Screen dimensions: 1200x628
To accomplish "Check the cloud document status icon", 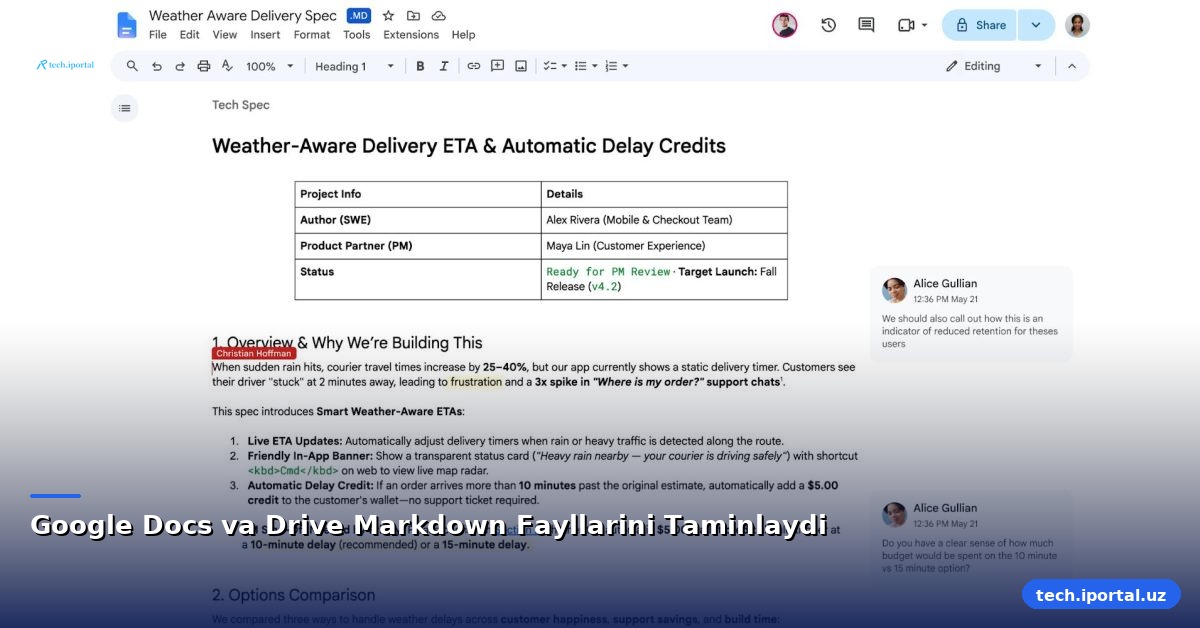I will (438, 16).
